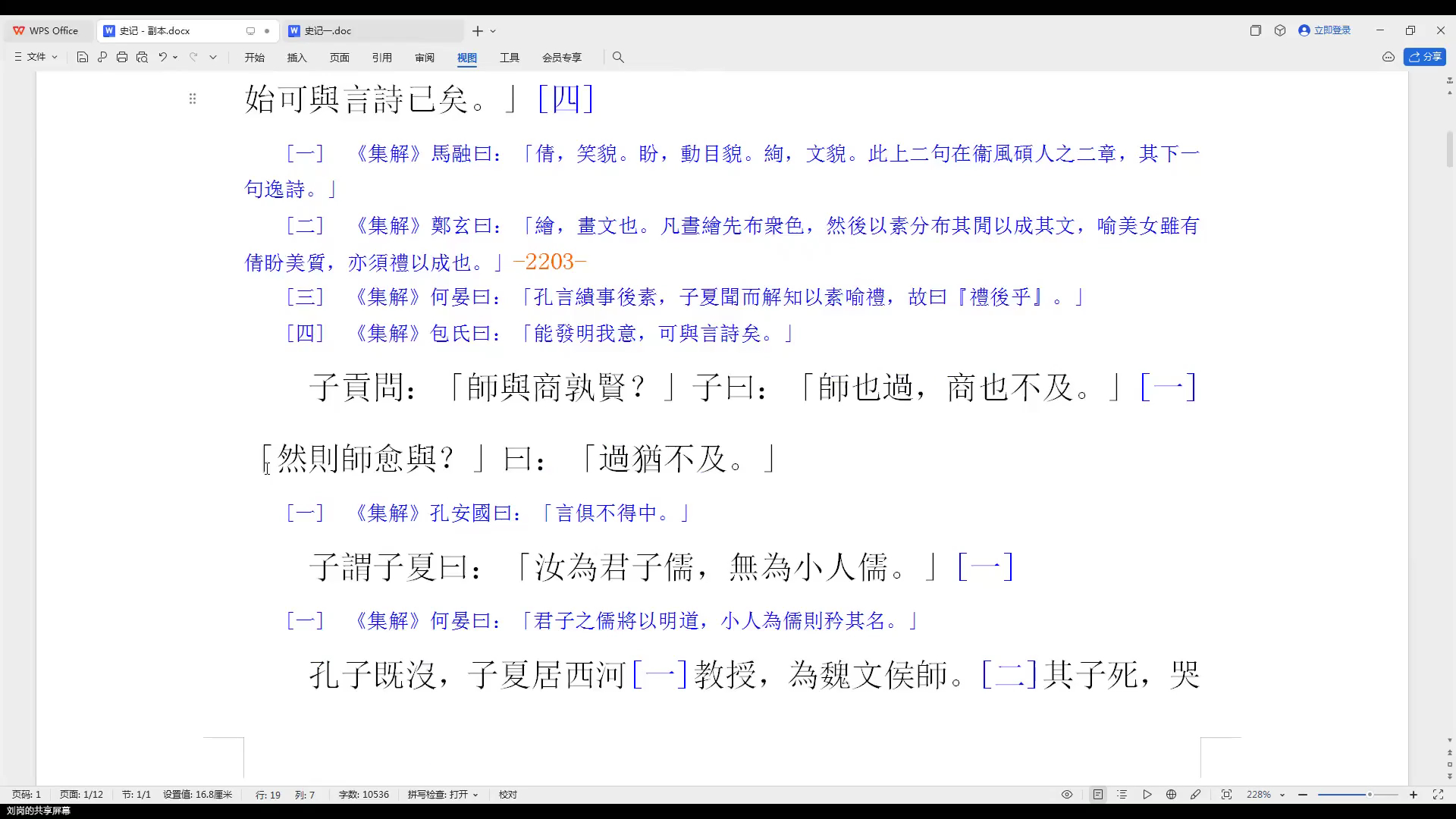
Task: Click the Save icon in the quick toolbar
Action: click(x=83, y=57)
